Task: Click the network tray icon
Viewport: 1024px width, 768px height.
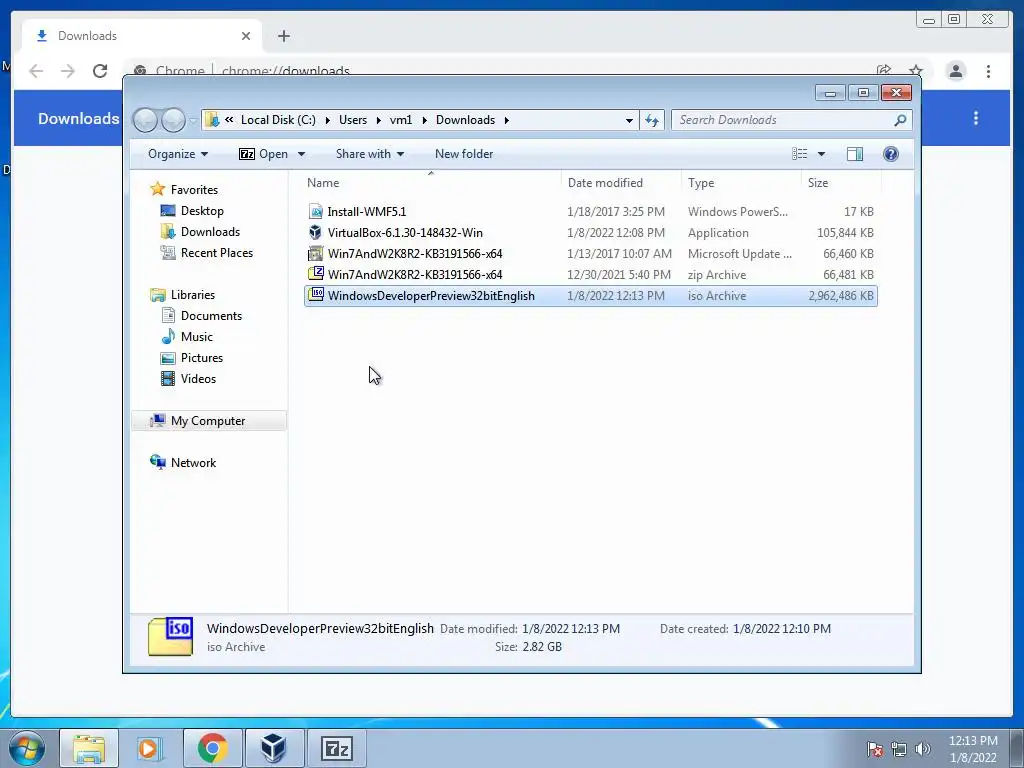Action: pyautogui.click(x=899, y=750)
